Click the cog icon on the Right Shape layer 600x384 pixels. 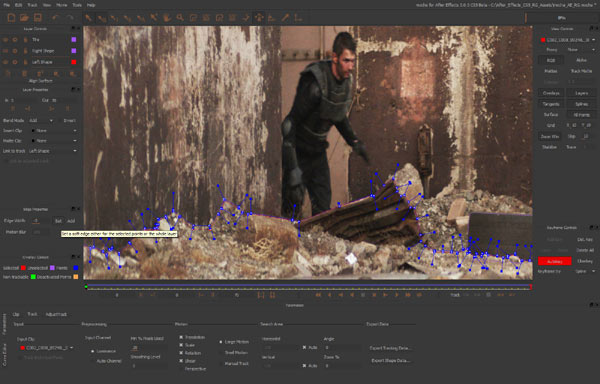[15, 51]
